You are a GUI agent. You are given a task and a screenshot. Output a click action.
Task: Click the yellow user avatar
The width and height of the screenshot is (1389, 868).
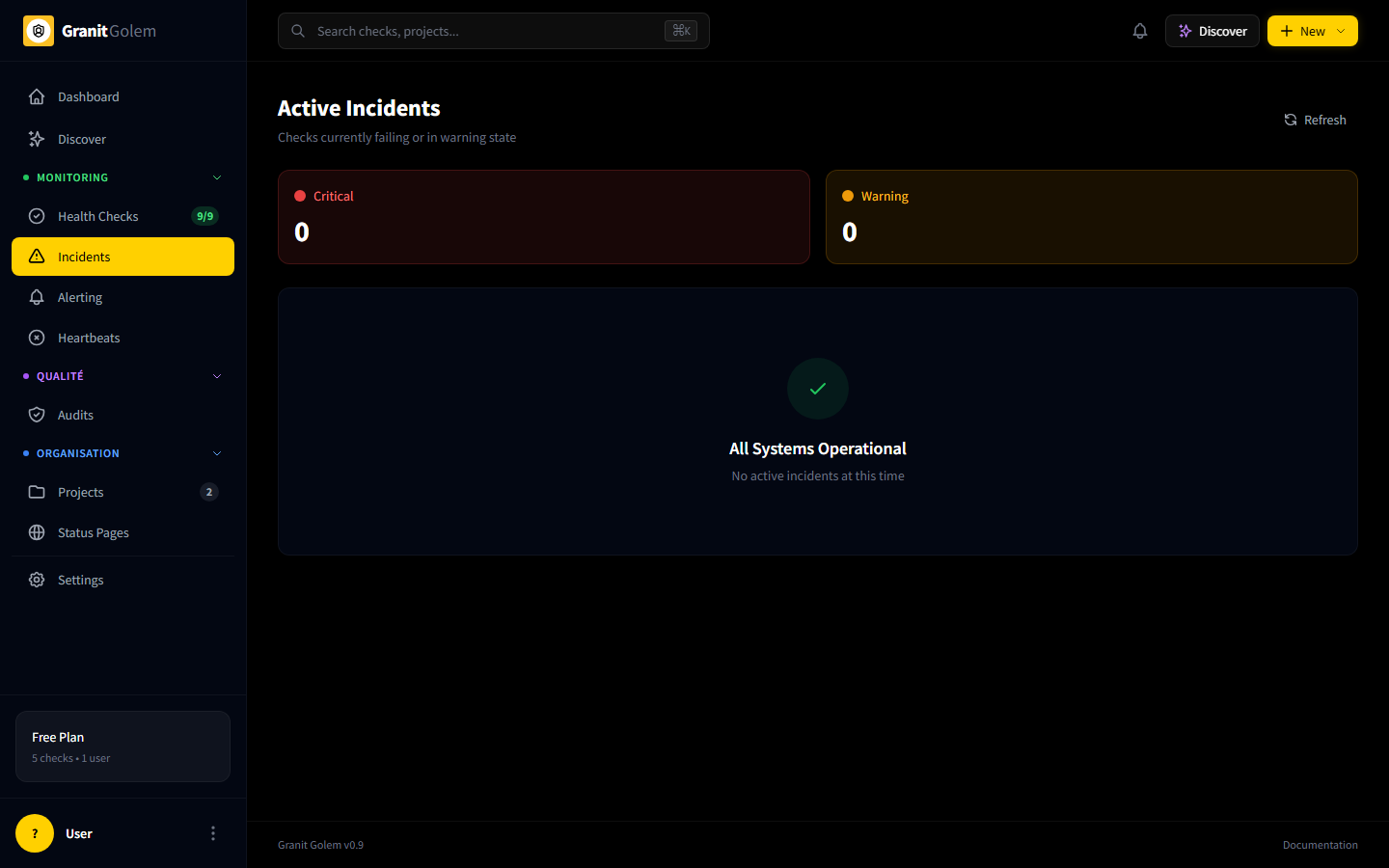click(x=35, y=833)
